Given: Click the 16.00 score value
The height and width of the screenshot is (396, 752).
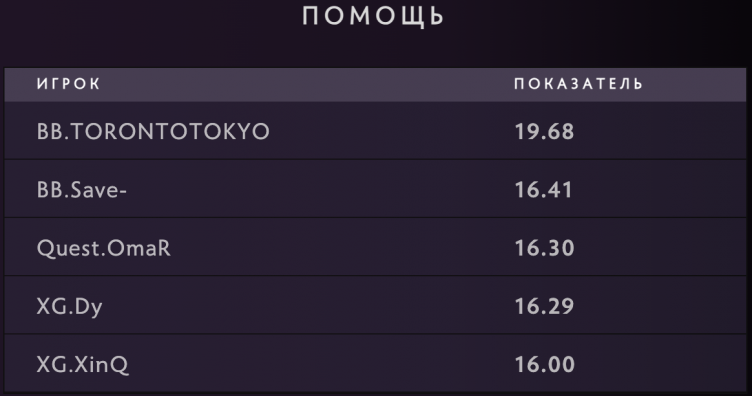Looking at the screenshot, I should pos(544,364).
